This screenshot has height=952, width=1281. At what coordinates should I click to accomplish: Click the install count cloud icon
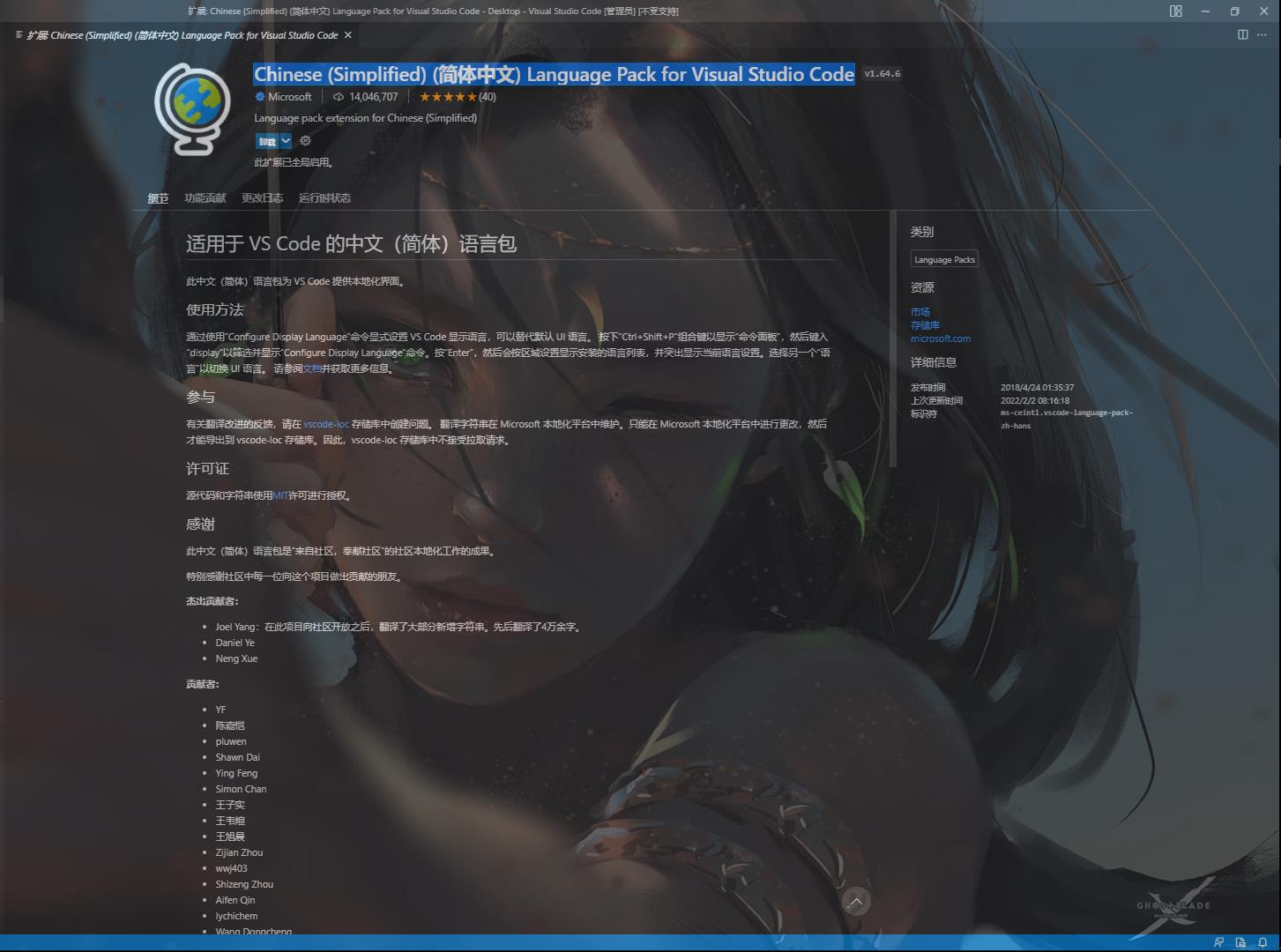click(x=339, y=97)
